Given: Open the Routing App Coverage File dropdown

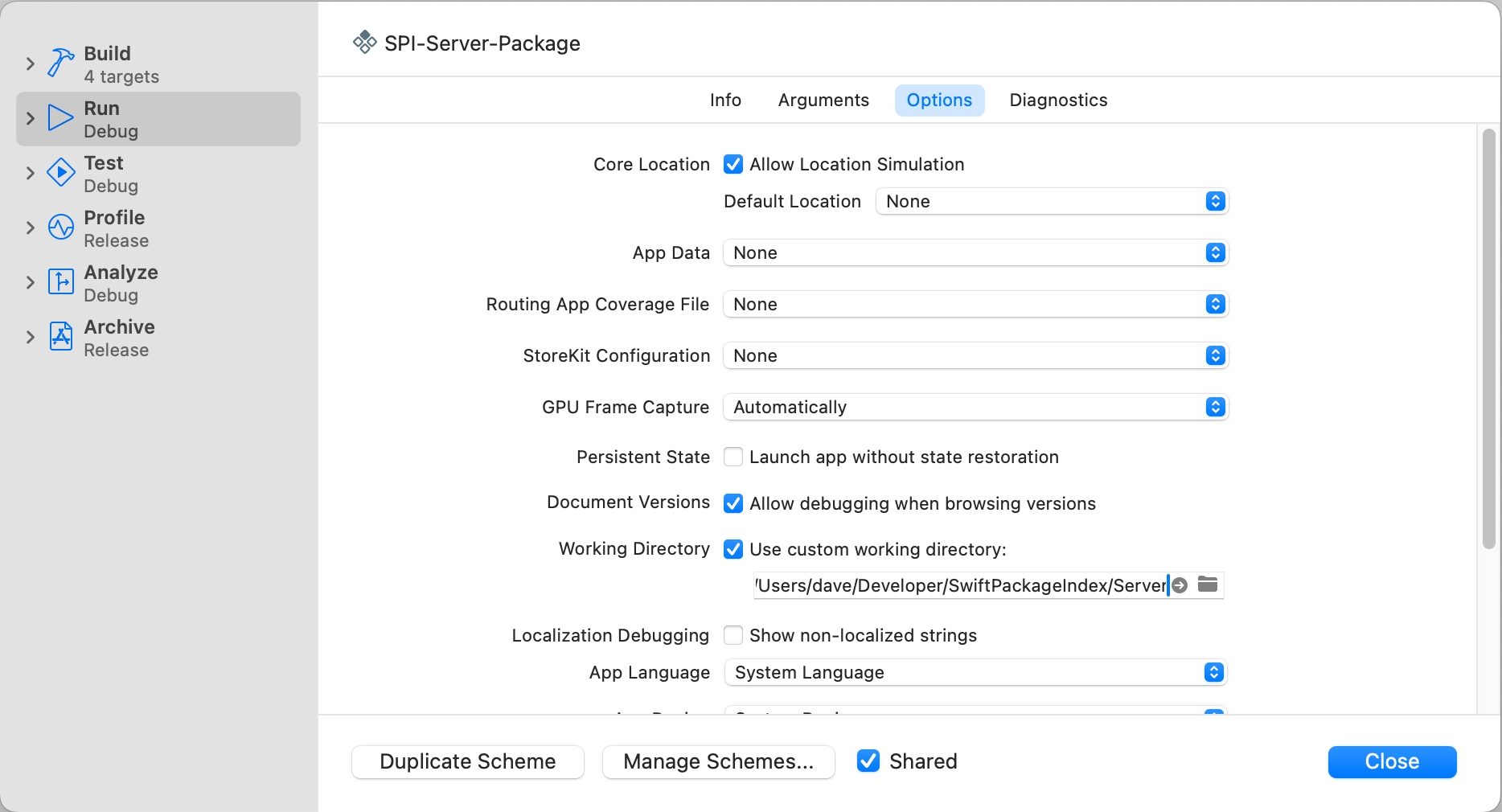Looking at the screenshot, I should coord(975,305).
